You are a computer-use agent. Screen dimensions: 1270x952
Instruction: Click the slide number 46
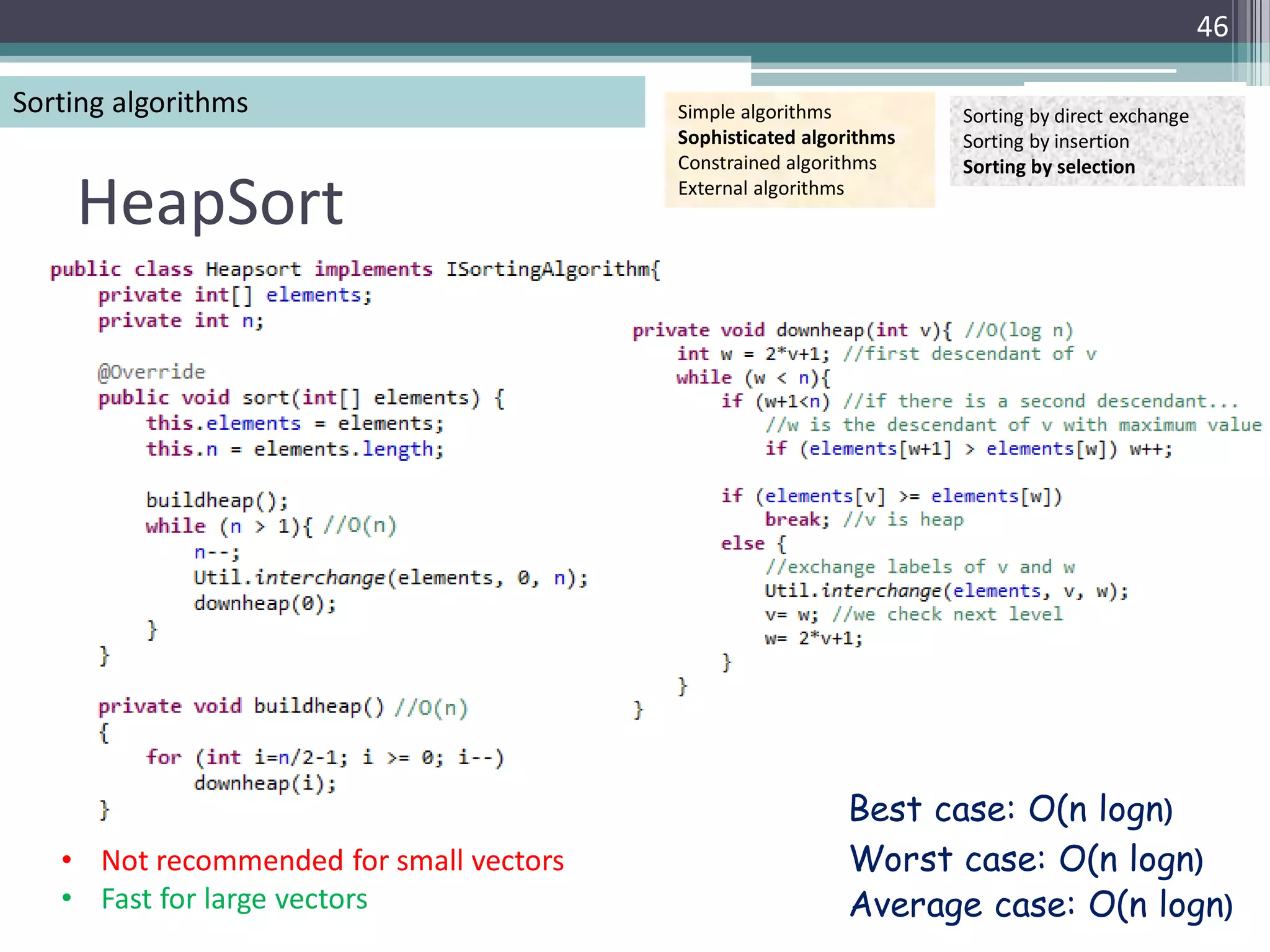[x=1212, y=27]
